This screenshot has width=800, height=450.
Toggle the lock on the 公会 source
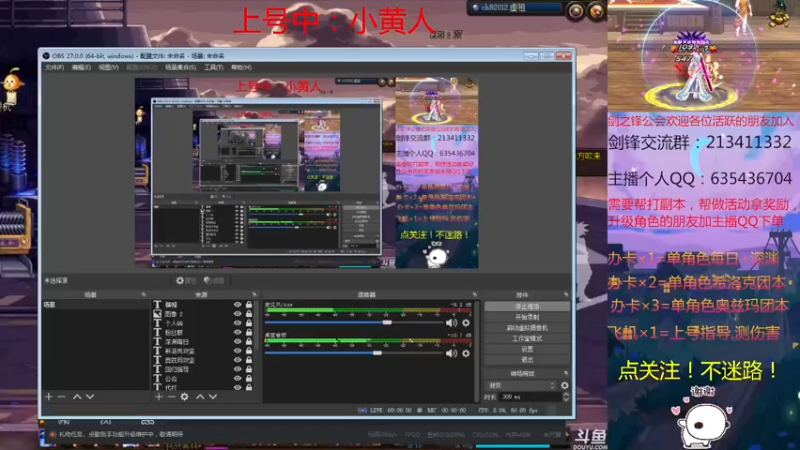249,378
